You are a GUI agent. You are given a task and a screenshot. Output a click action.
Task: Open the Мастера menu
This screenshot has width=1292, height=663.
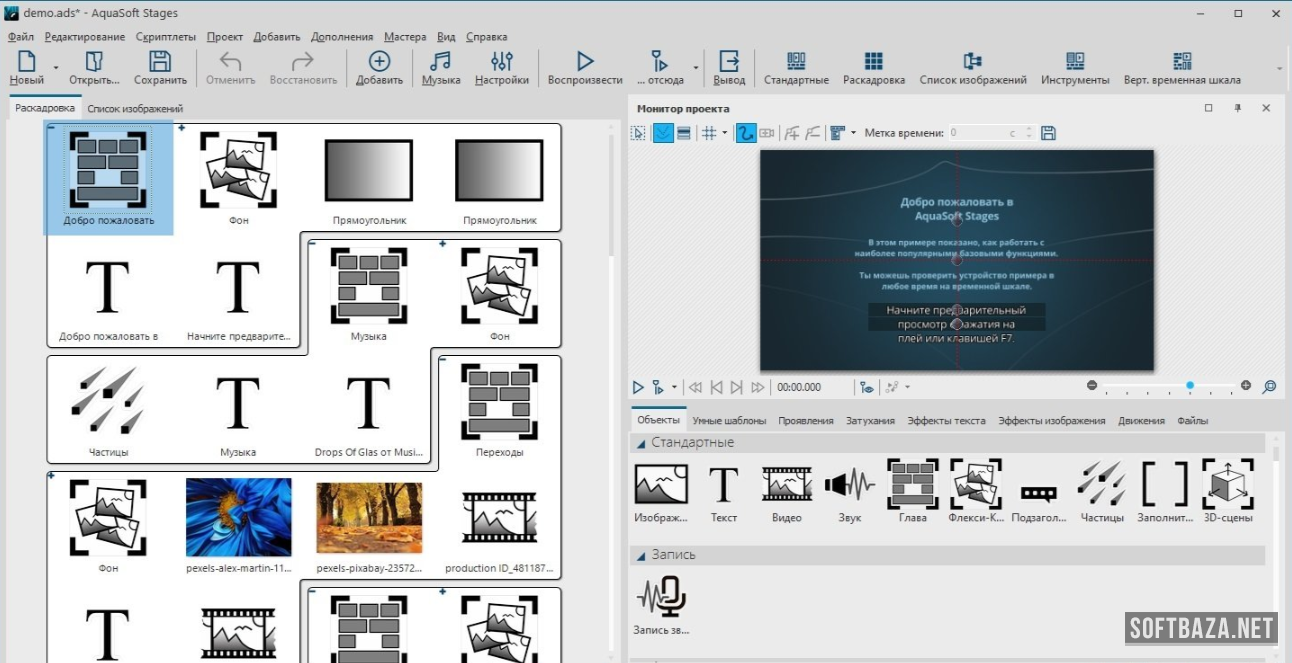(404, 37)
